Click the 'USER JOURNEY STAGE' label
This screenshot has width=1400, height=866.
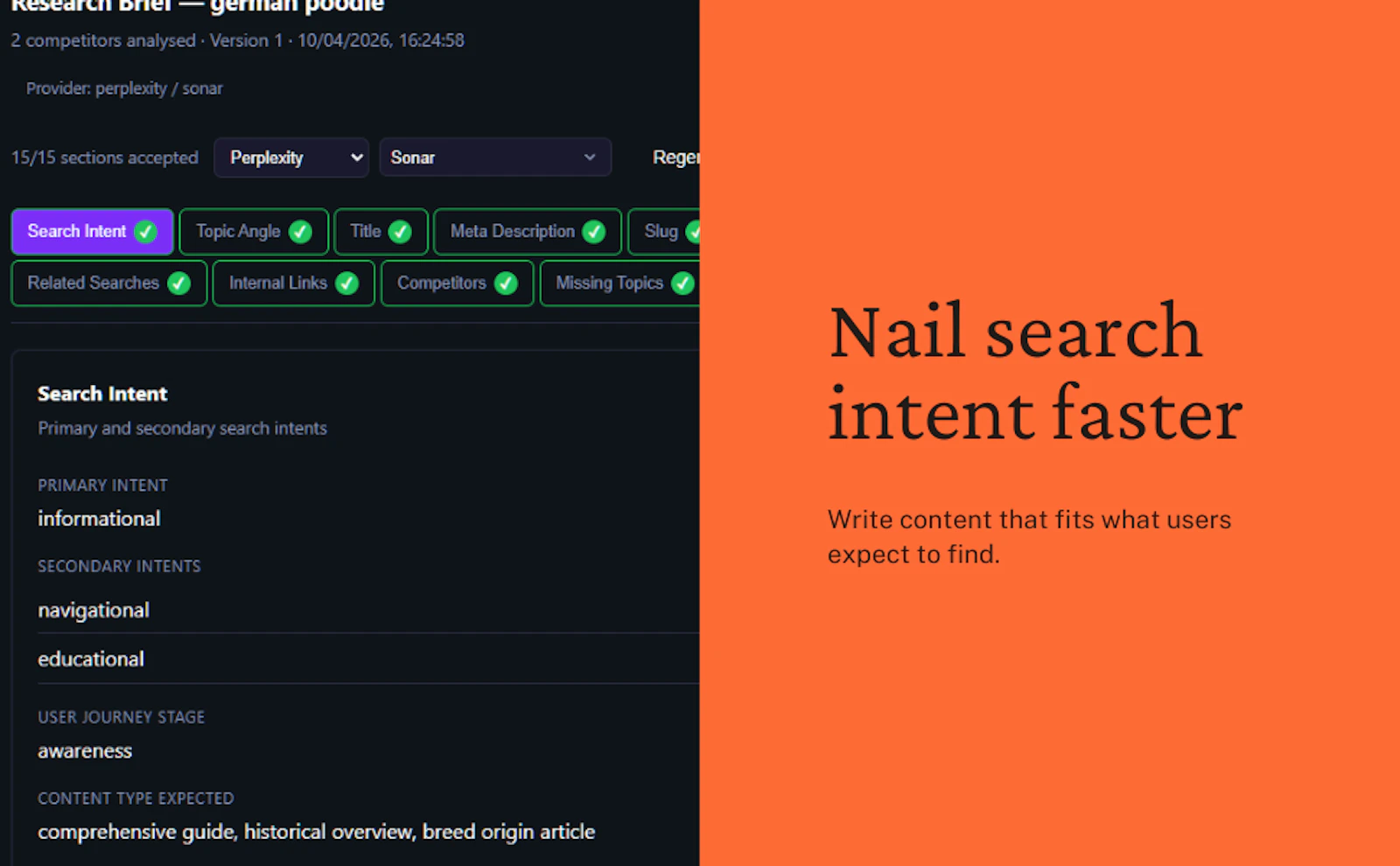(121, 717)
